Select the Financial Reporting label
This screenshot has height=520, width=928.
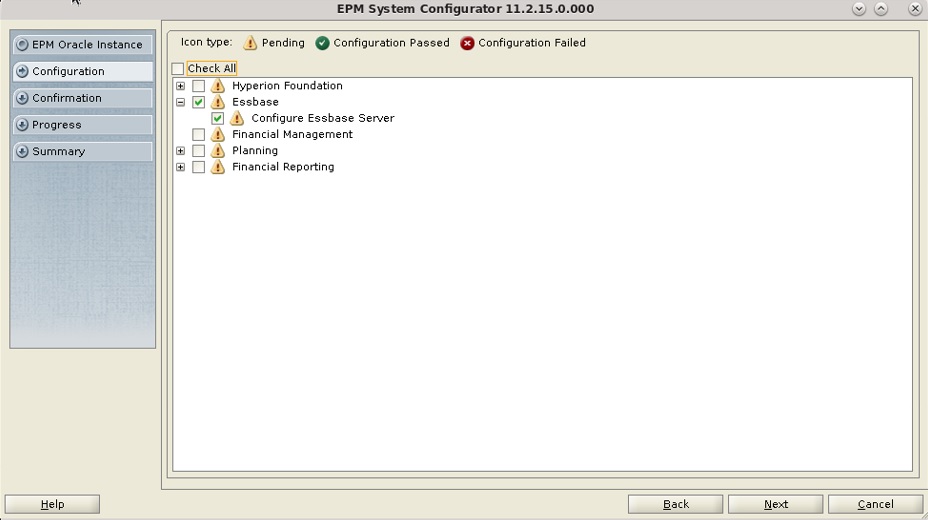click(x=283, y=167)
